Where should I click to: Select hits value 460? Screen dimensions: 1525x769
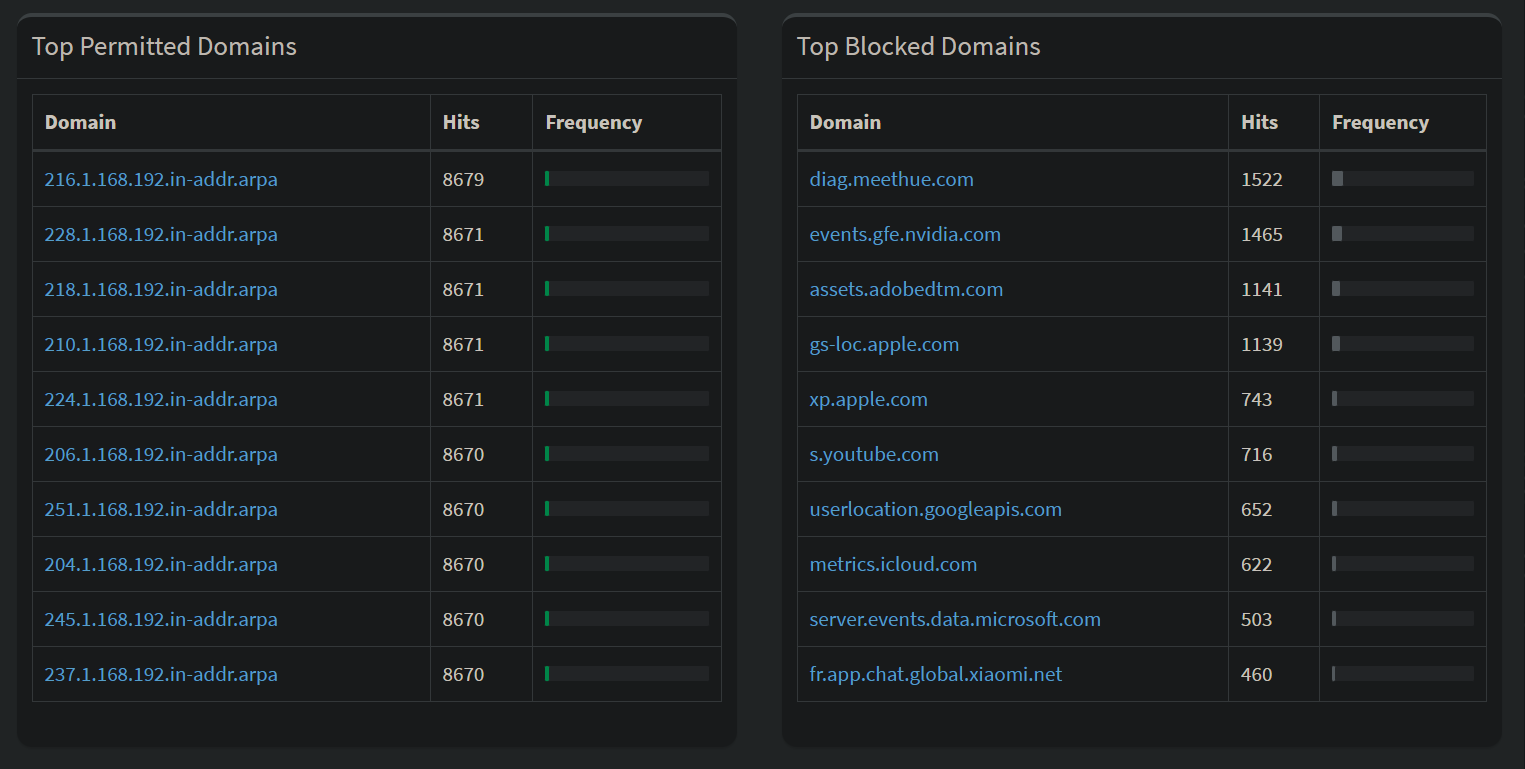[x=1256, y=674]
